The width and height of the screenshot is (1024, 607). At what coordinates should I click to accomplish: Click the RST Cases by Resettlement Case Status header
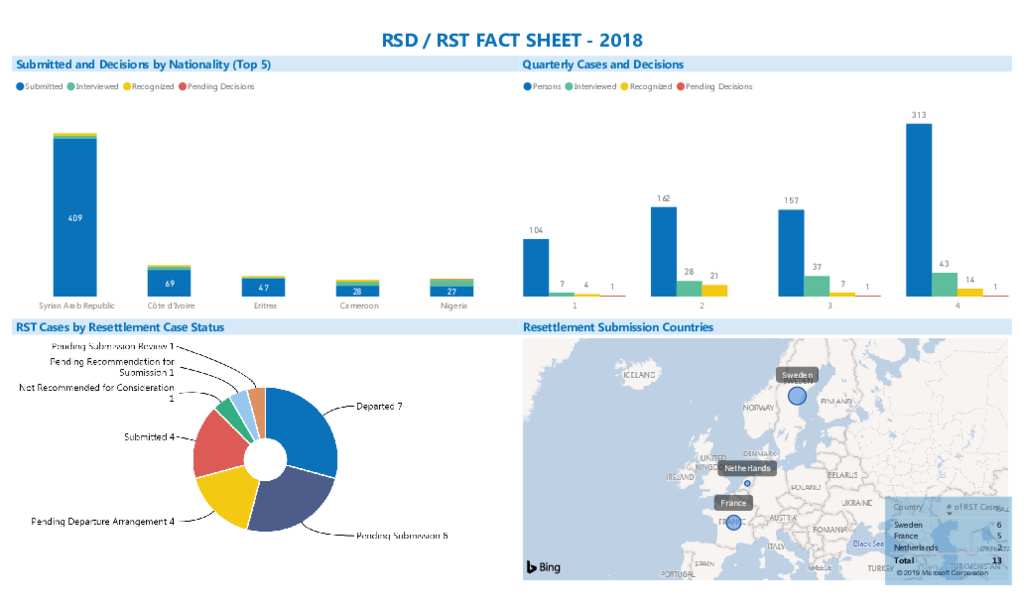(x=120, y=327)
